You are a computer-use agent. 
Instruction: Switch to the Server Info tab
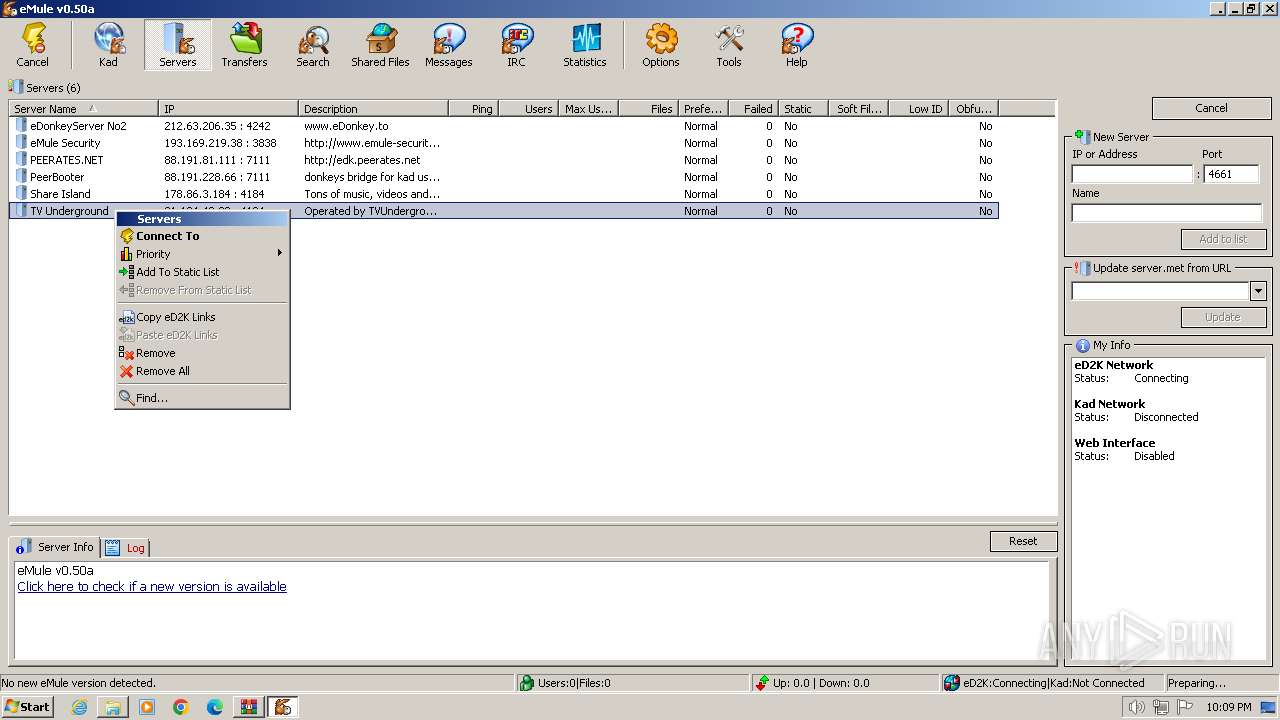[x=55, y=547]
